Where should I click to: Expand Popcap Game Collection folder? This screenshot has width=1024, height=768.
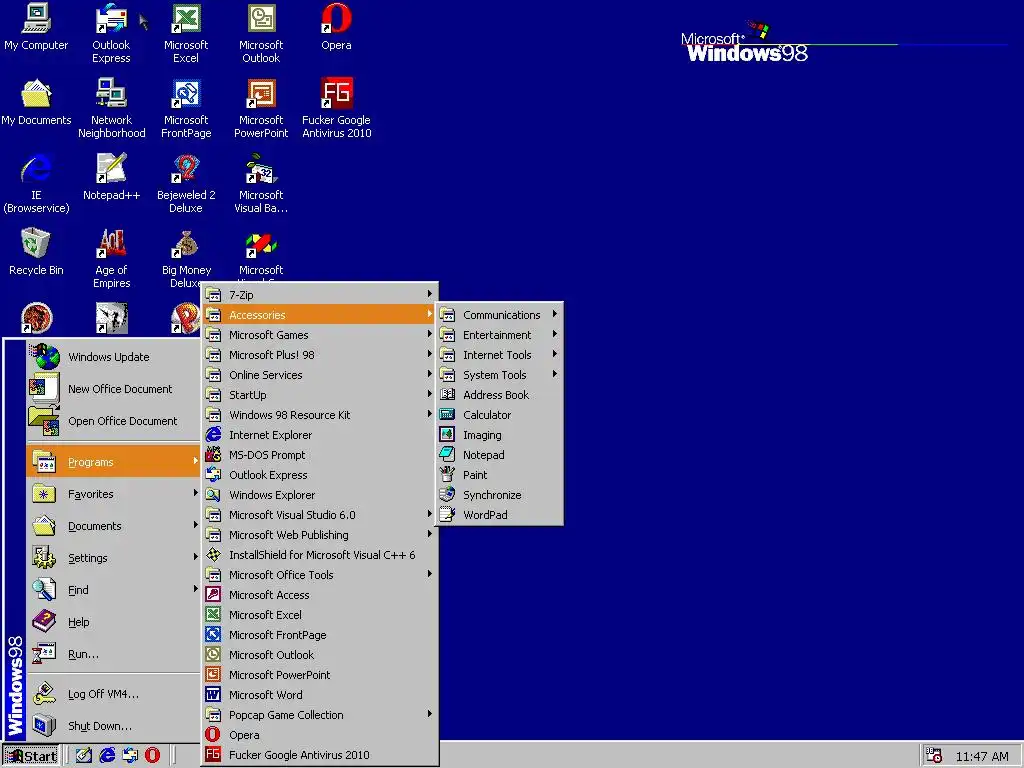point(319,714)
